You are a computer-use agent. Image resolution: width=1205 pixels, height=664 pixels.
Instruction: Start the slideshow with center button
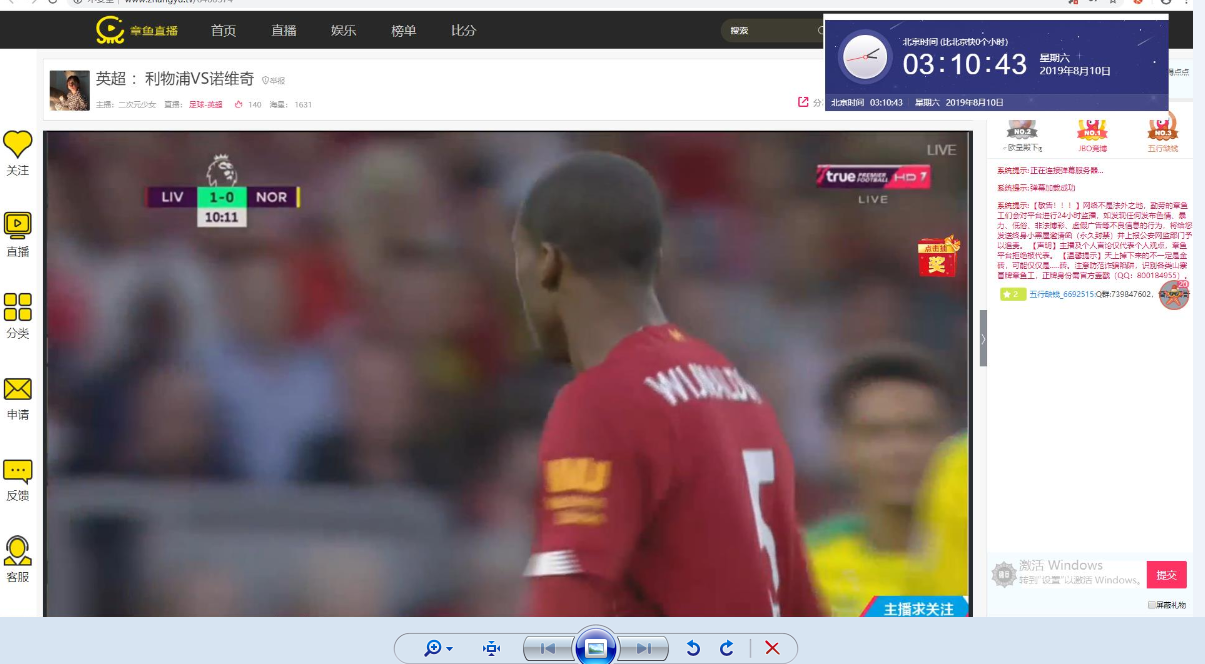coord(595,648)
